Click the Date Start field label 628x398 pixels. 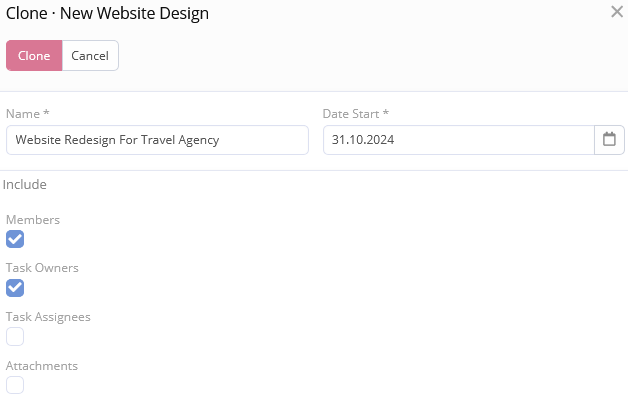356,114
